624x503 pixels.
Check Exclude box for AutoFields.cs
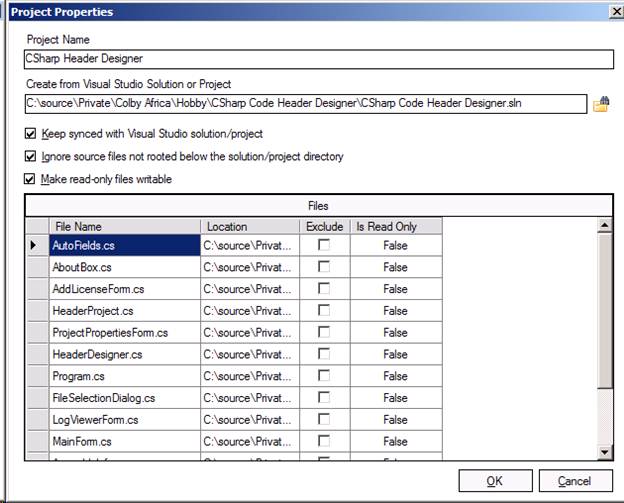pos(324,245)
